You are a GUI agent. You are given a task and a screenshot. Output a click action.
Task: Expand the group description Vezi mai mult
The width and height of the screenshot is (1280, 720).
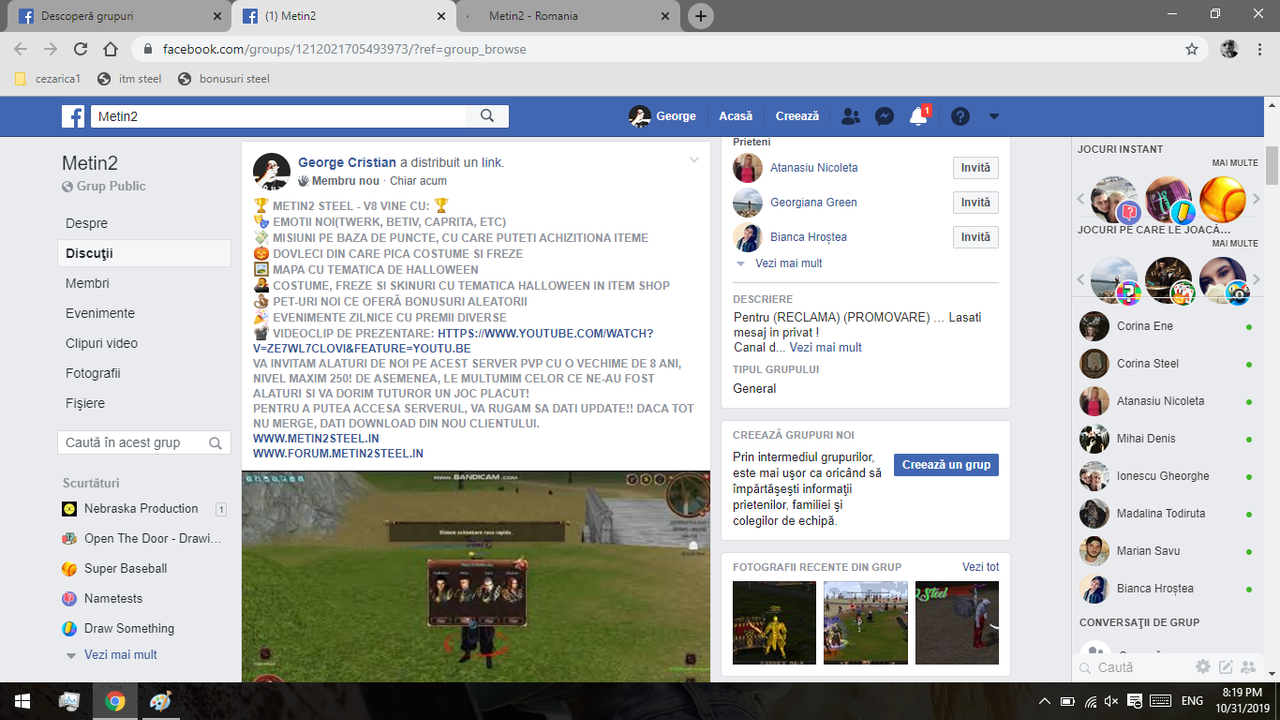click(825, 347)
